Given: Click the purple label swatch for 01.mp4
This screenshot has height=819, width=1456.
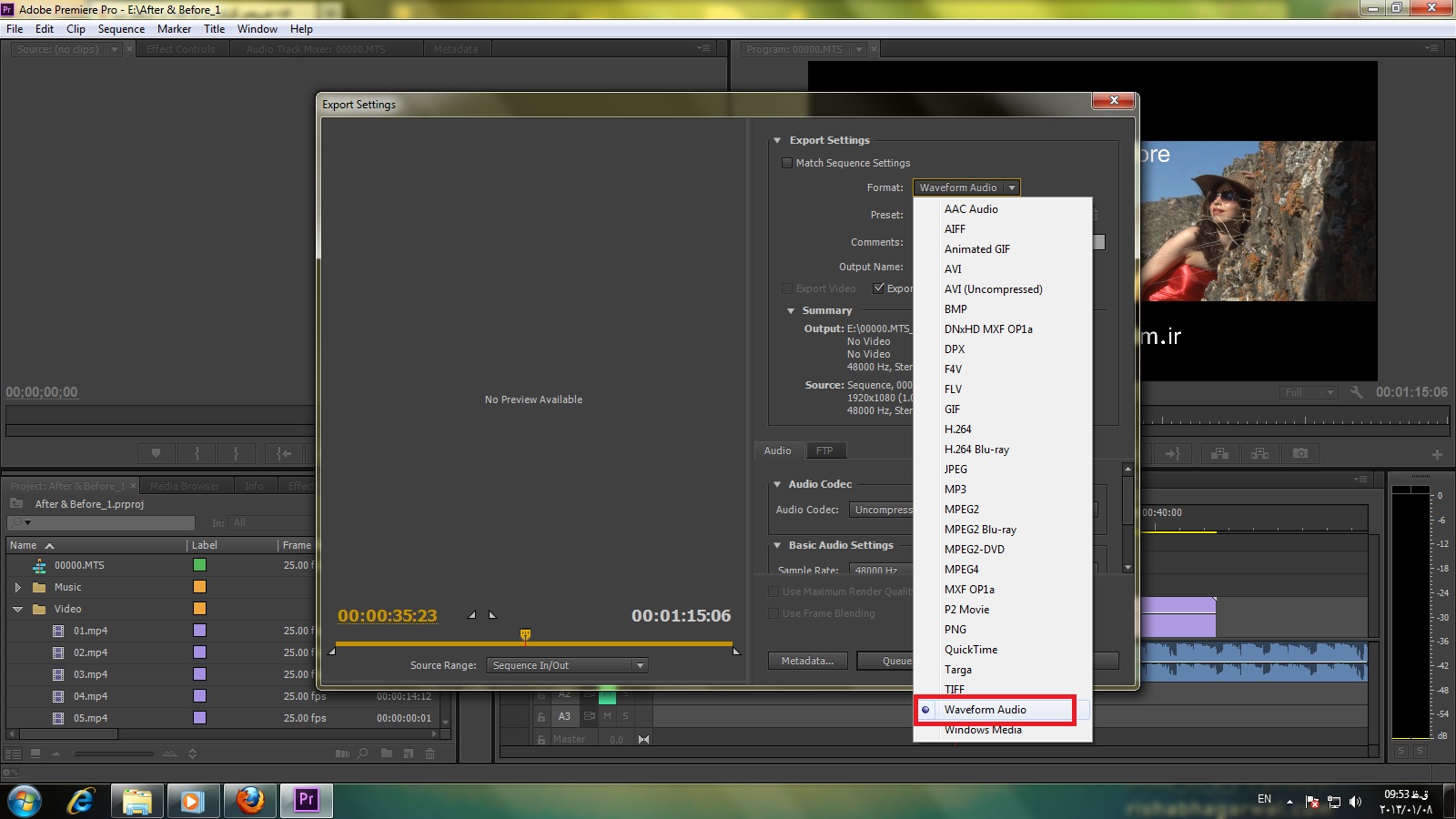Looking at the screenshot, I should 199,631.
